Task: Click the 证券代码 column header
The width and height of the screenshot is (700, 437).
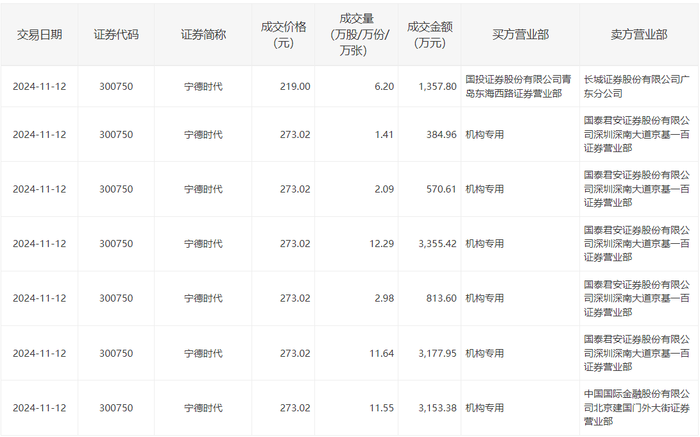Action: point(116,35)
